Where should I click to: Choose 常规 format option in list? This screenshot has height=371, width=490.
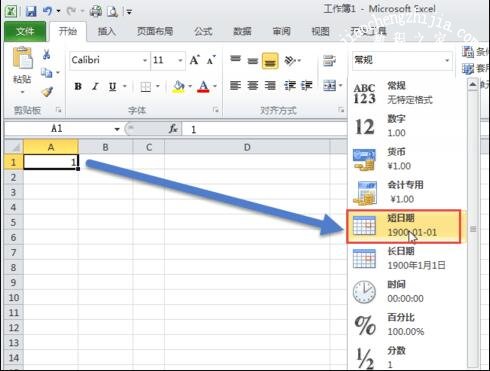(407, 93)
